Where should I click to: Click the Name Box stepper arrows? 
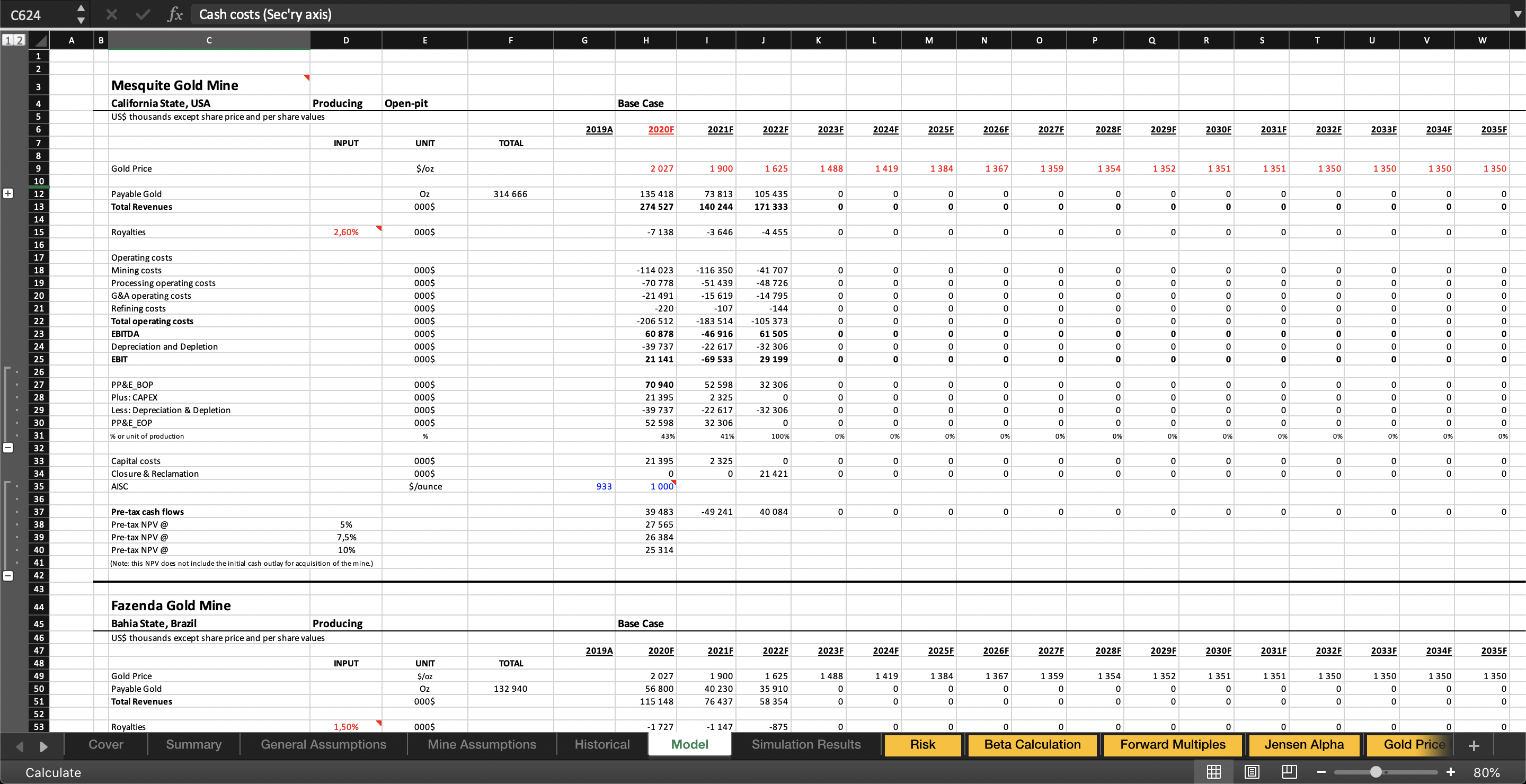[x=81, y=14]
